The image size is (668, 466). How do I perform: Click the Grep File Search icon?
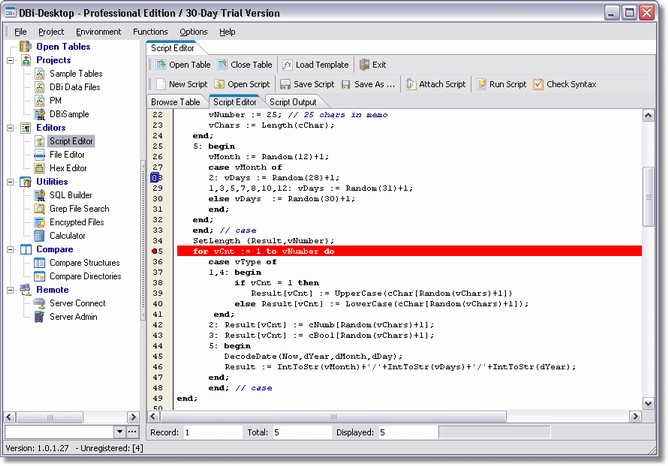click(40, 209)
